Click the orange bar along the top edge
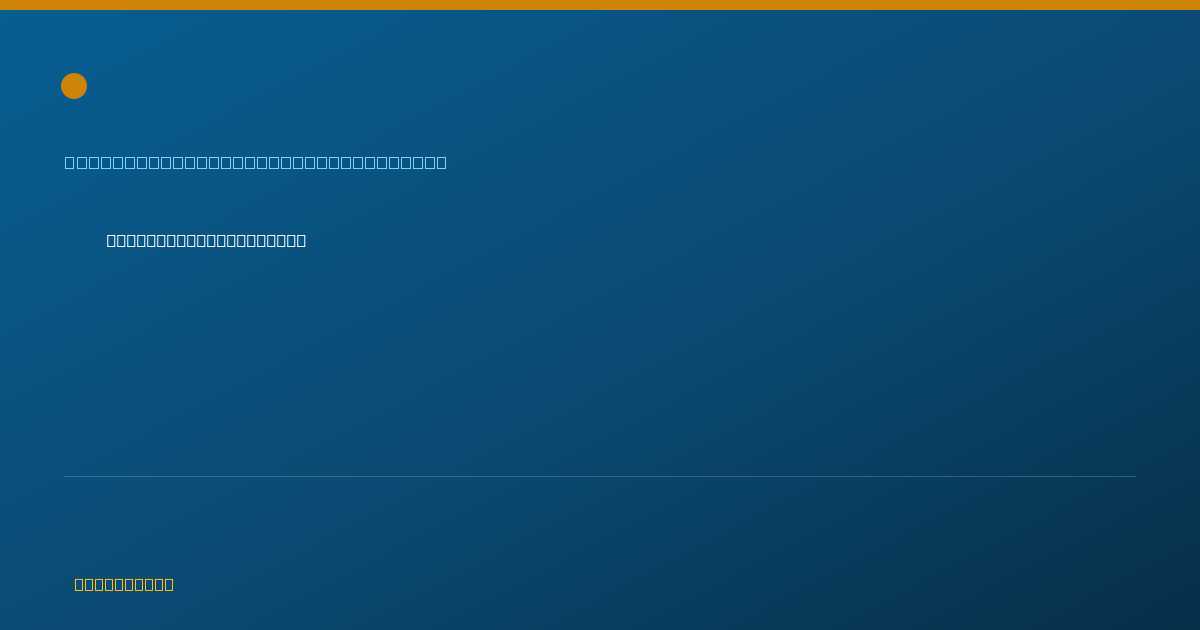Screen dimensions: 1200x630 click(x=600, y=5)
